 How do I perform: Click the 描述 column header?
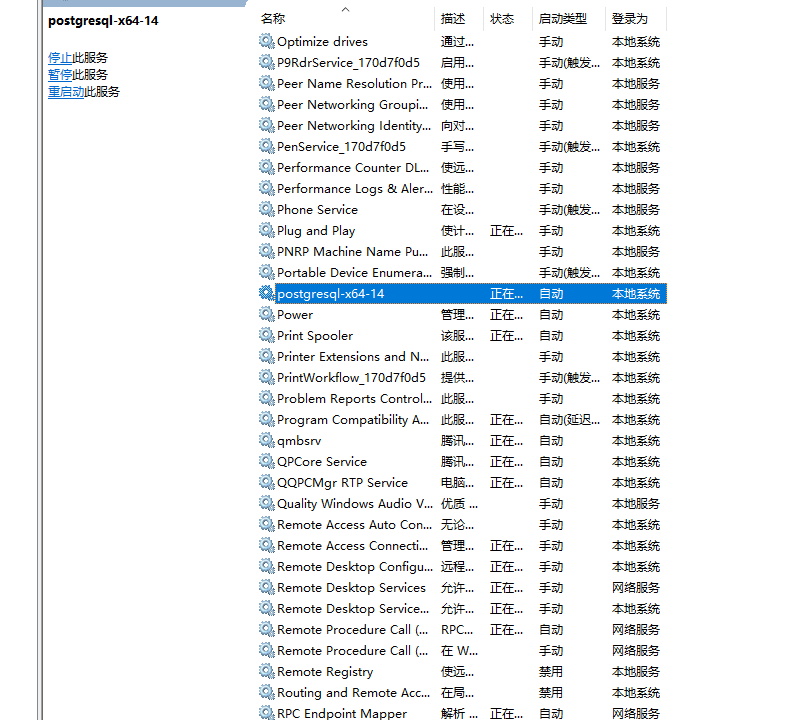453,19
